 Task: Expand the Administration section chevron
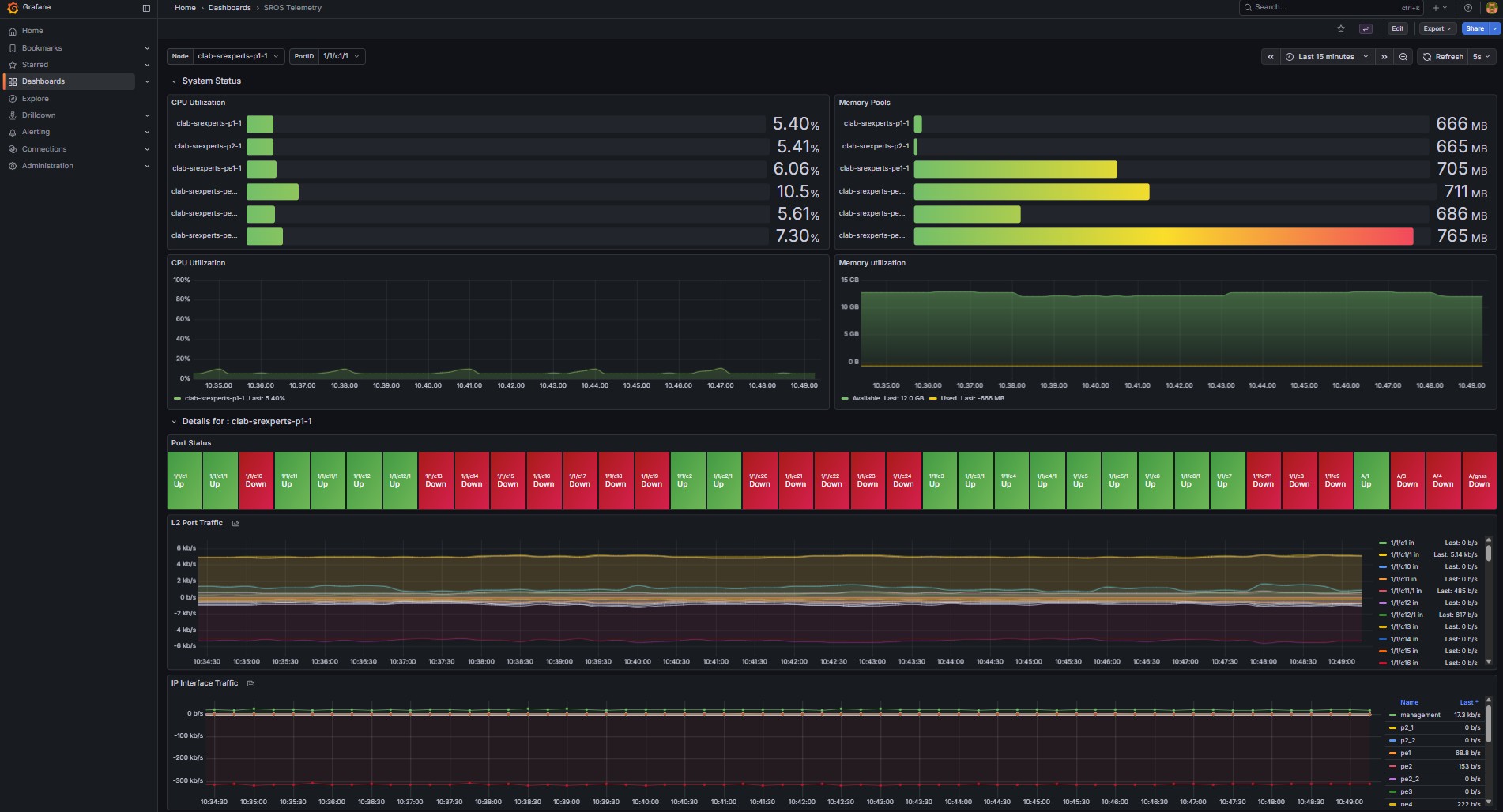click(147, 166)
